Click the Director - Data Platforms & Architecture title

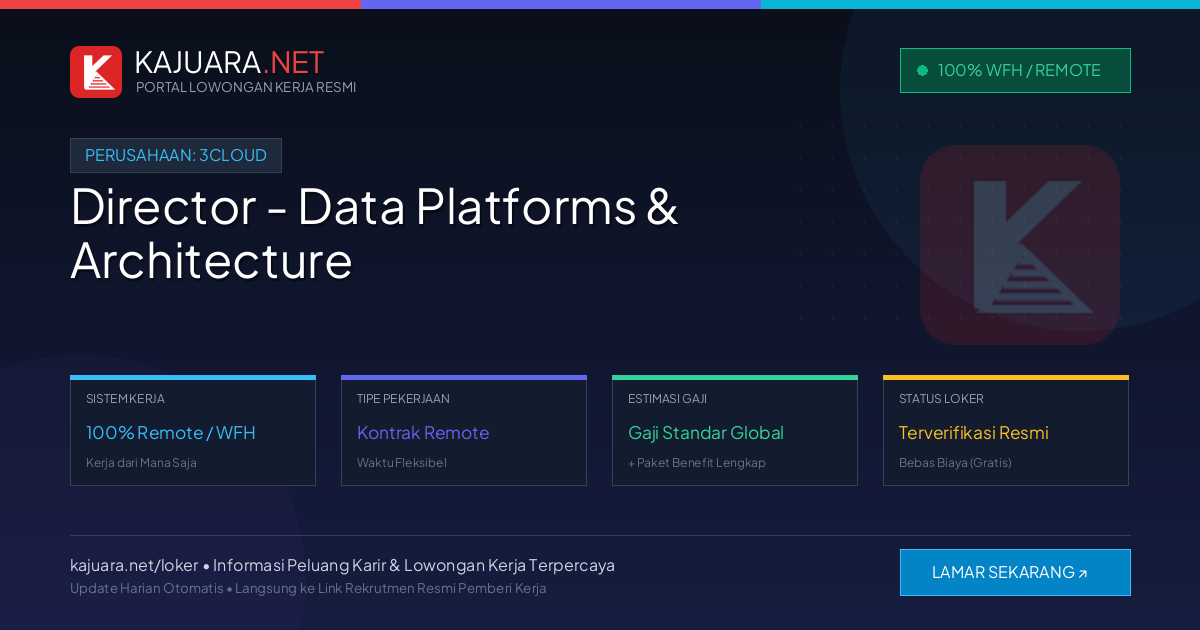pyautogui.click(x=375, y=233)
